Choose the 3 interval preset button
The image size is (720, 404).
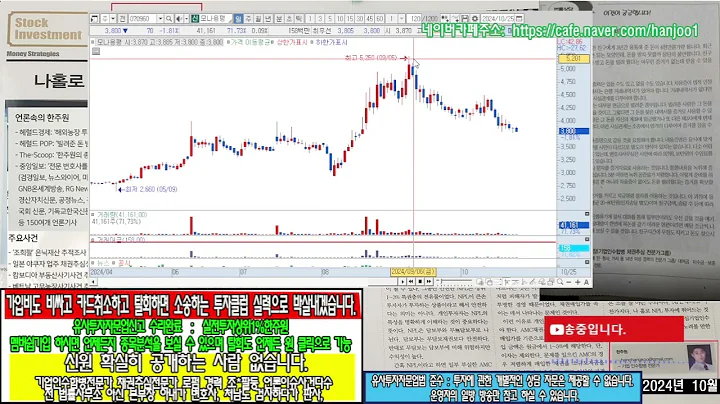[x=320, y=18]
